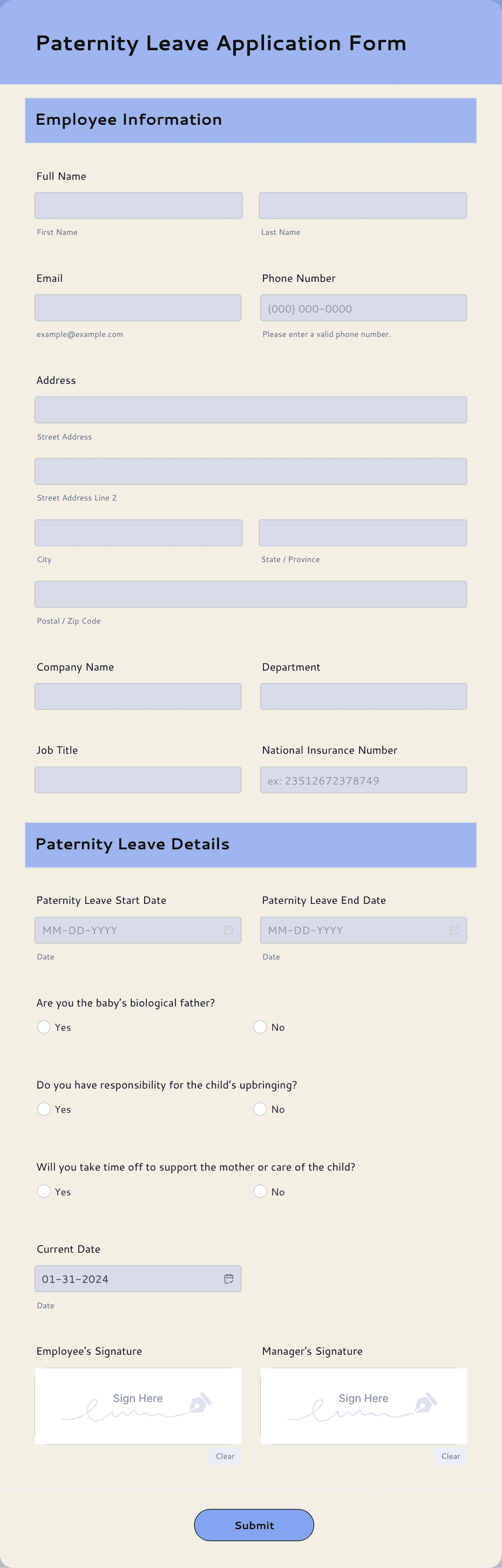Click the Last Name input

click(363, 205)
